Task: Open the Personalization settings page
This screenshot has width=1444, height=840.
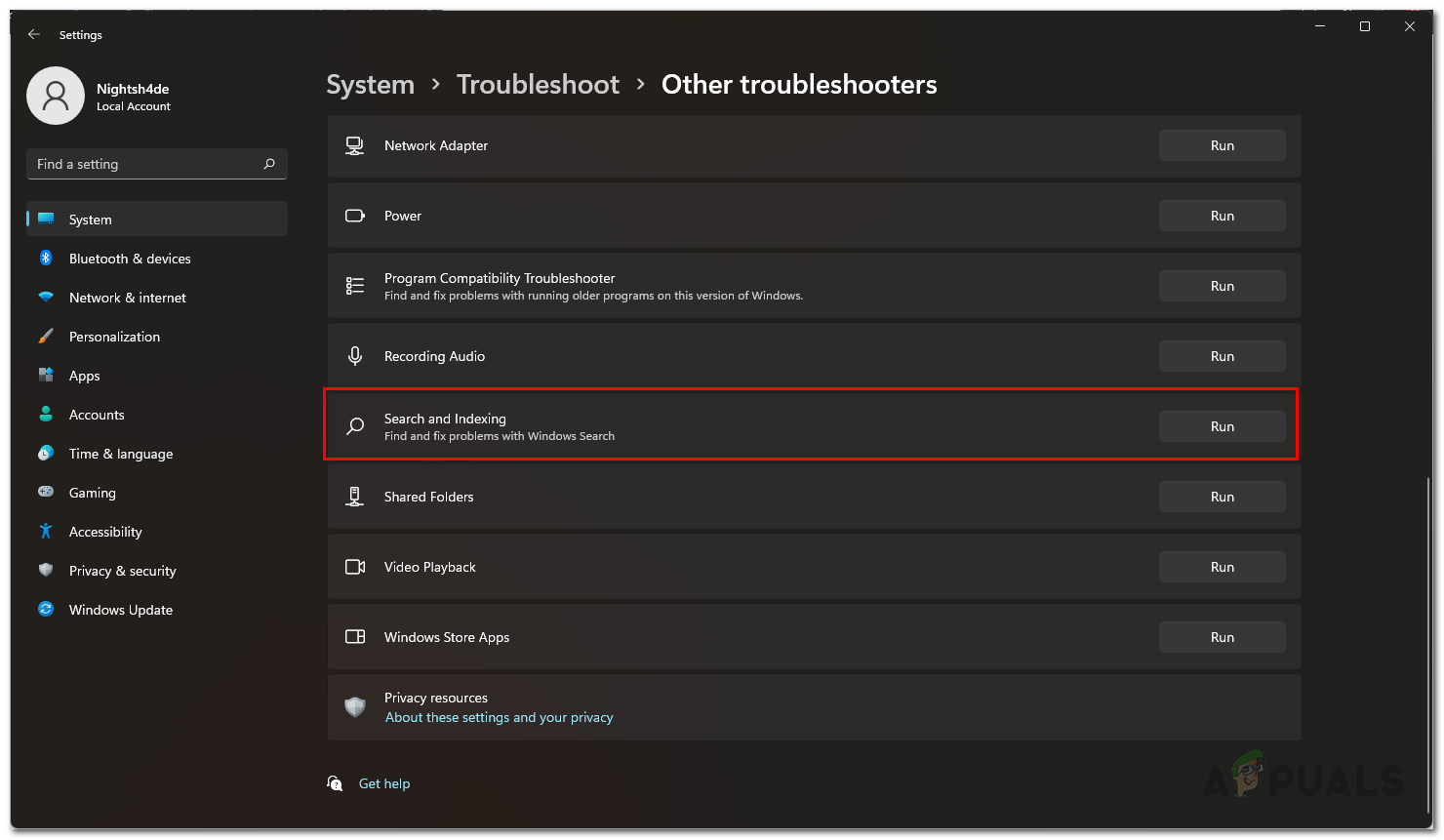Action: [x=114, y=337]
